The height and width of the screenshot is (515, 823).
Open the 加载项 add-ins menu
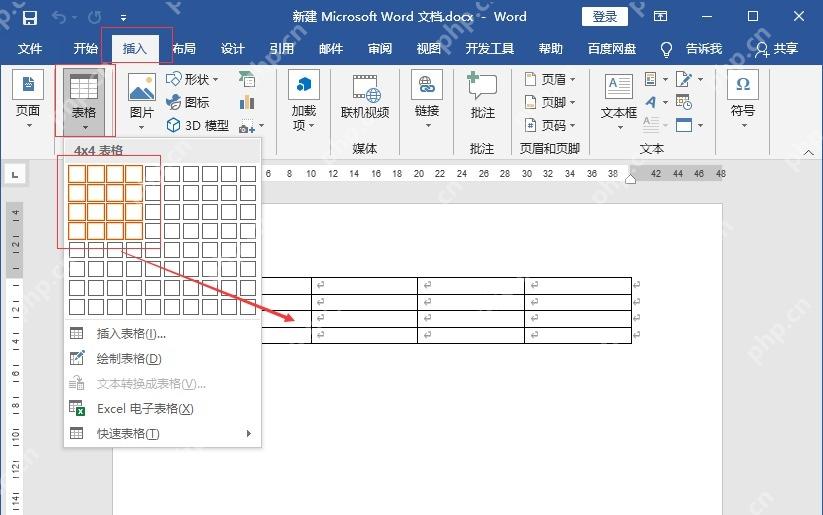[304, 100]
